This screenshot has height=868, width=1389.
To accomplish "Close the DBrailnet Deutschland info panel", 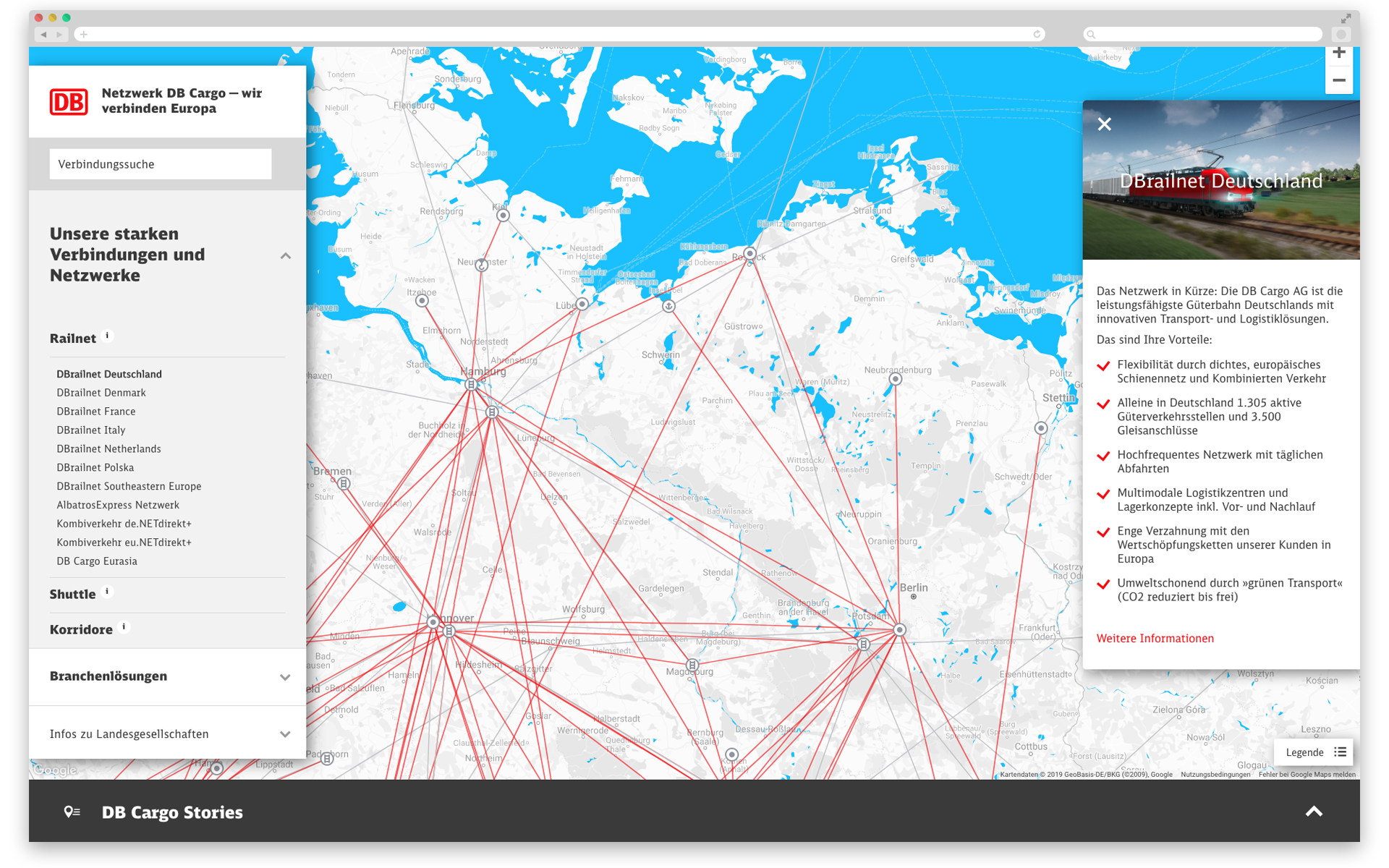I will pos(1104,124).
